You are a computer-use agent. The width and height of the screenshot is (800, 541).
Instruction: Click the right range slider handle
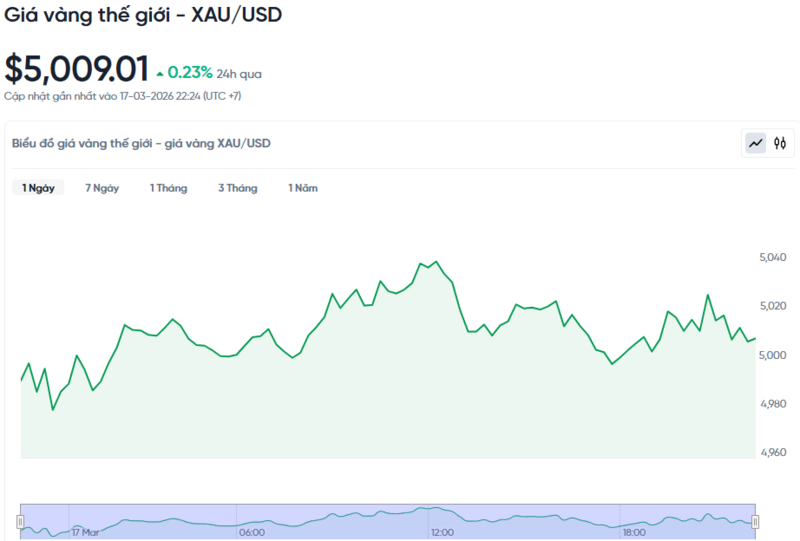[755, 521]
